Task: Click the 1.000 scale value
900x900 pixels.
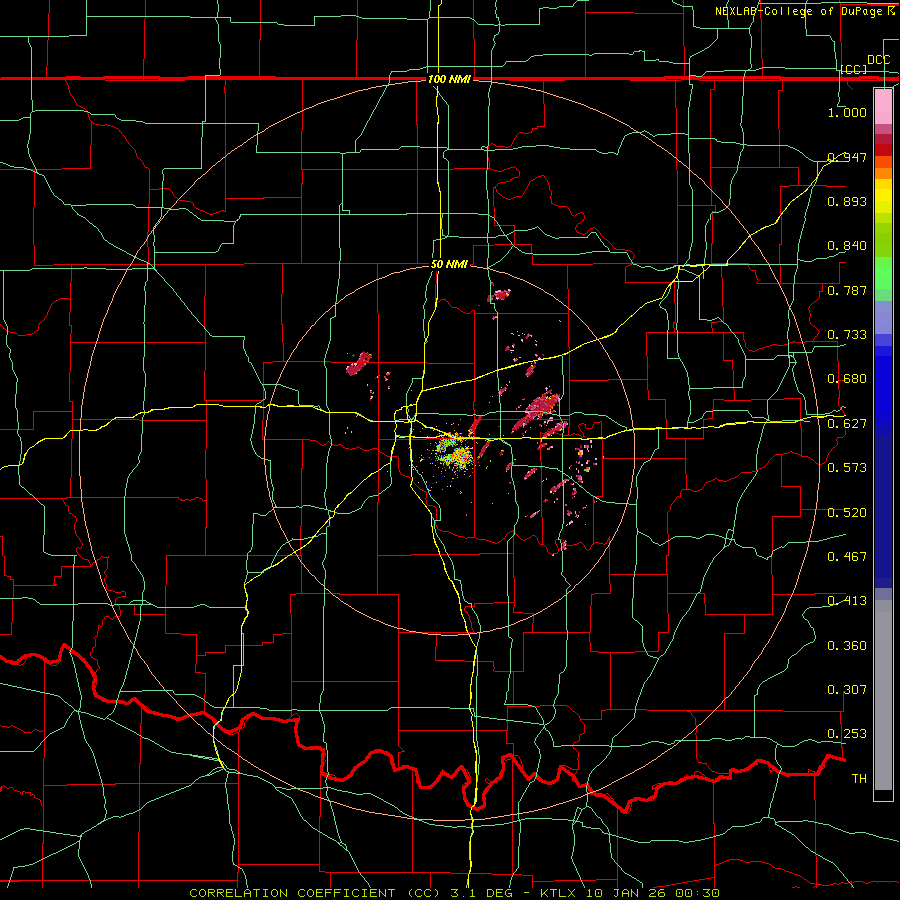Action: (x=847, y=112)
